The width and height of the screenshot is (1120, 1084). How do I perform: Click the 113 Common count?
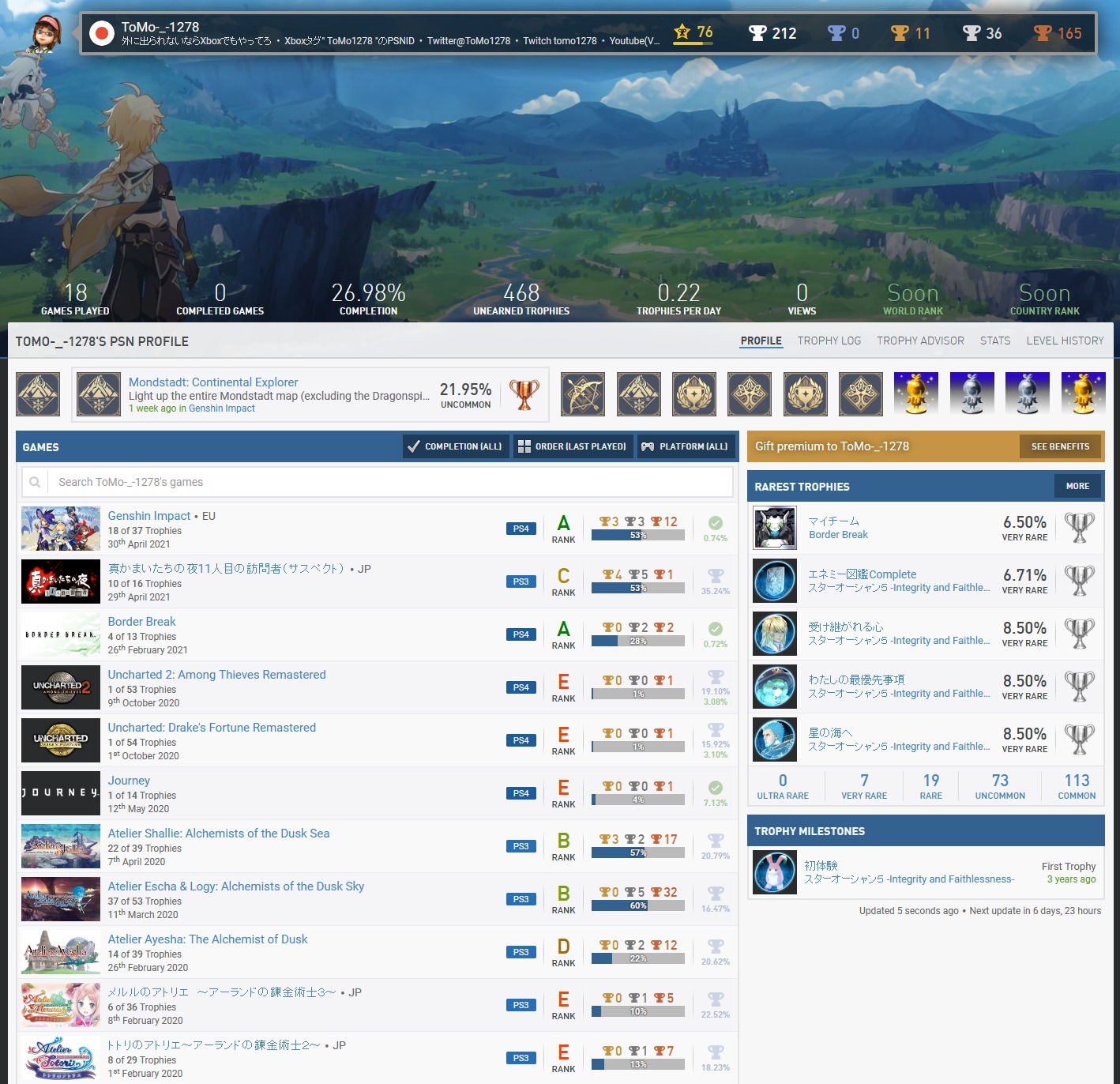click(x=1077, y=786)
